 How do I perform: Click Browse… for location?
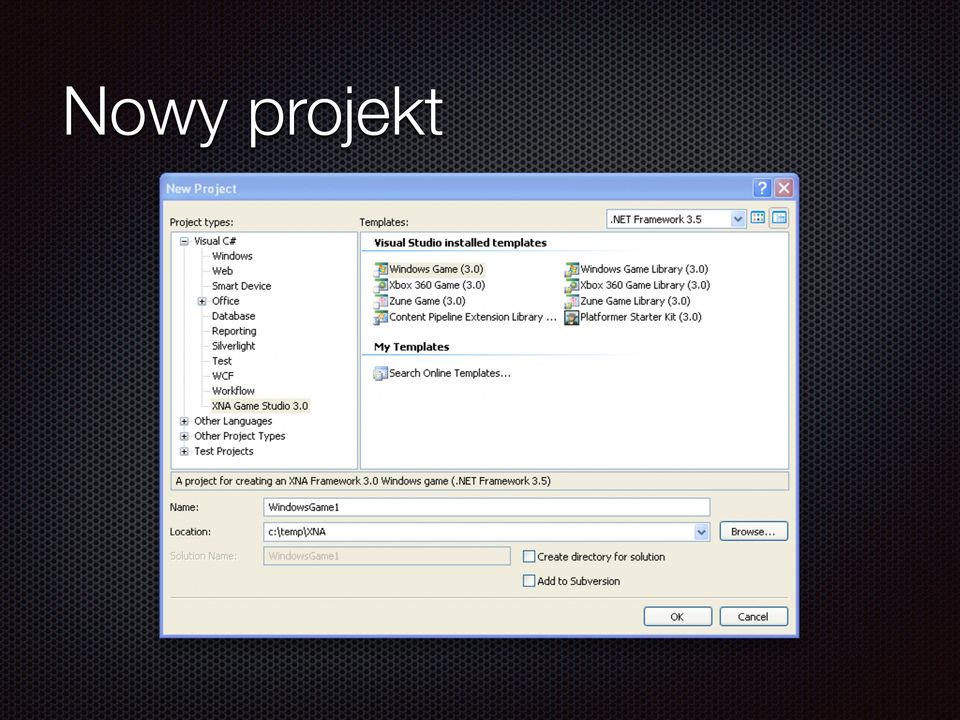[753, 531]
